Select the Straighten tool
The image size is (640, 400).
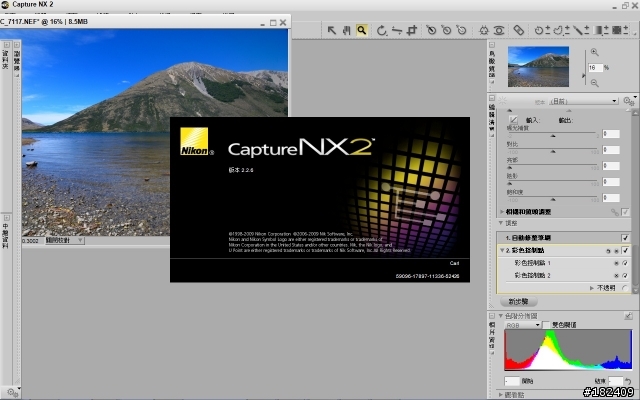click(x=397, y=30)
